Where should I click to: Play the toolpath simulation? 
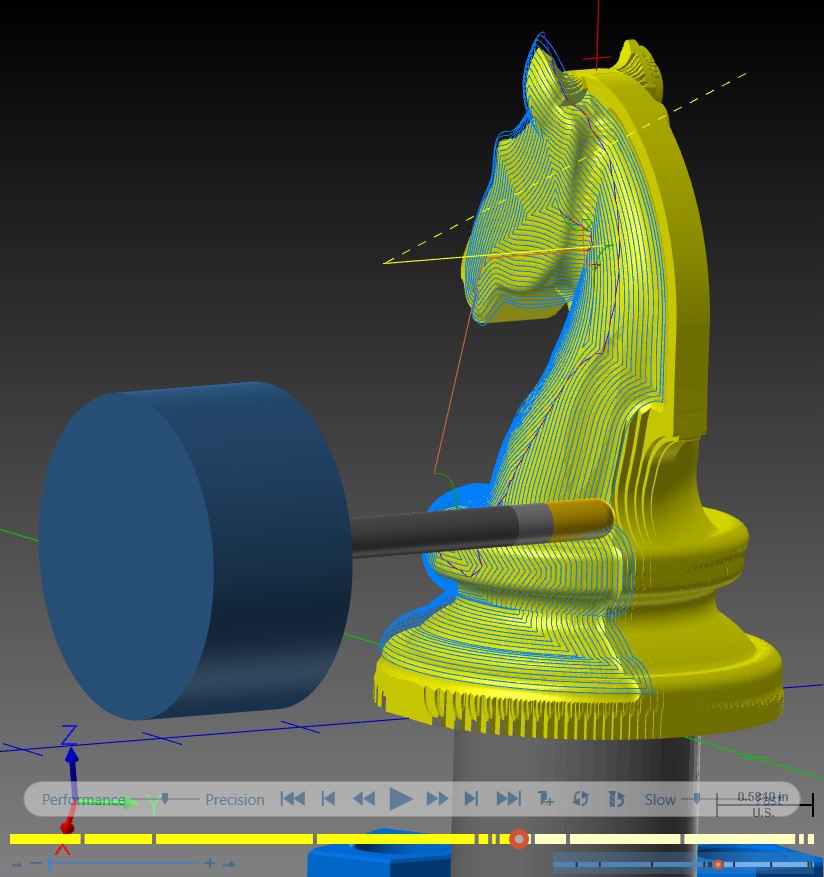[401, 799]
